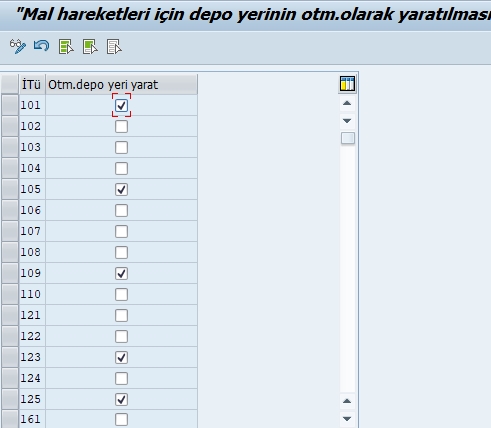Tick the checkbox for row 107
This screenshot has width=491, height=428.
click(121, 232)
